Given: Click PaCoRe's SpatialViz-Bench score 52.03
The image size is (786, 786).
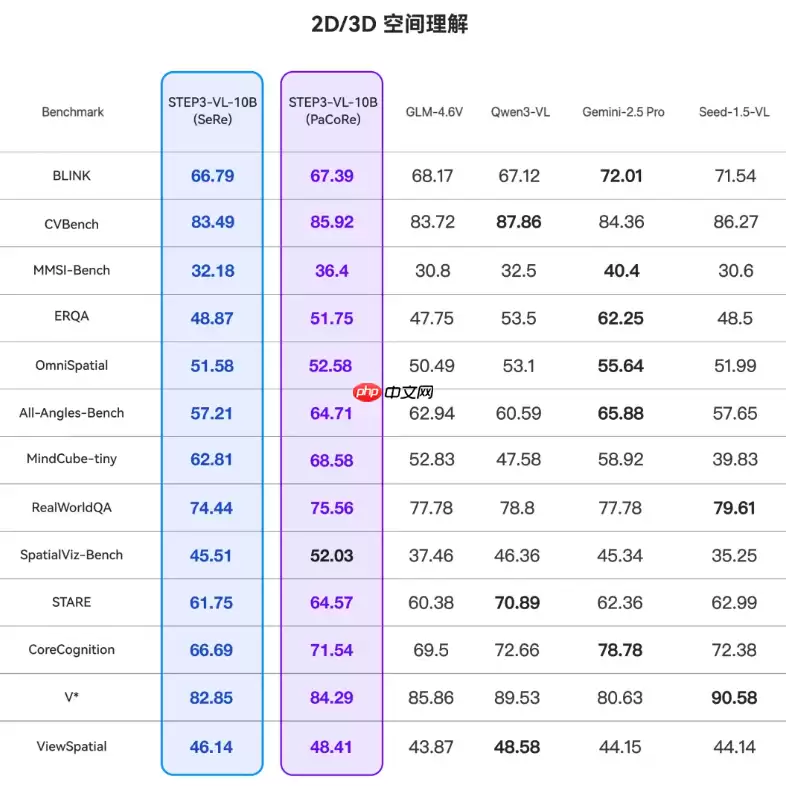Looking at the screenshot, I should [331, 556].
